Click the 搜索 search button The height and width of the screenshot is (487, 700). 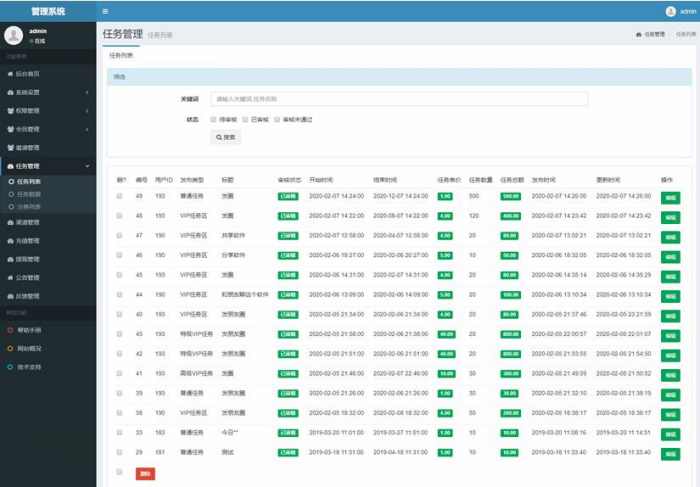pos(226,137)
